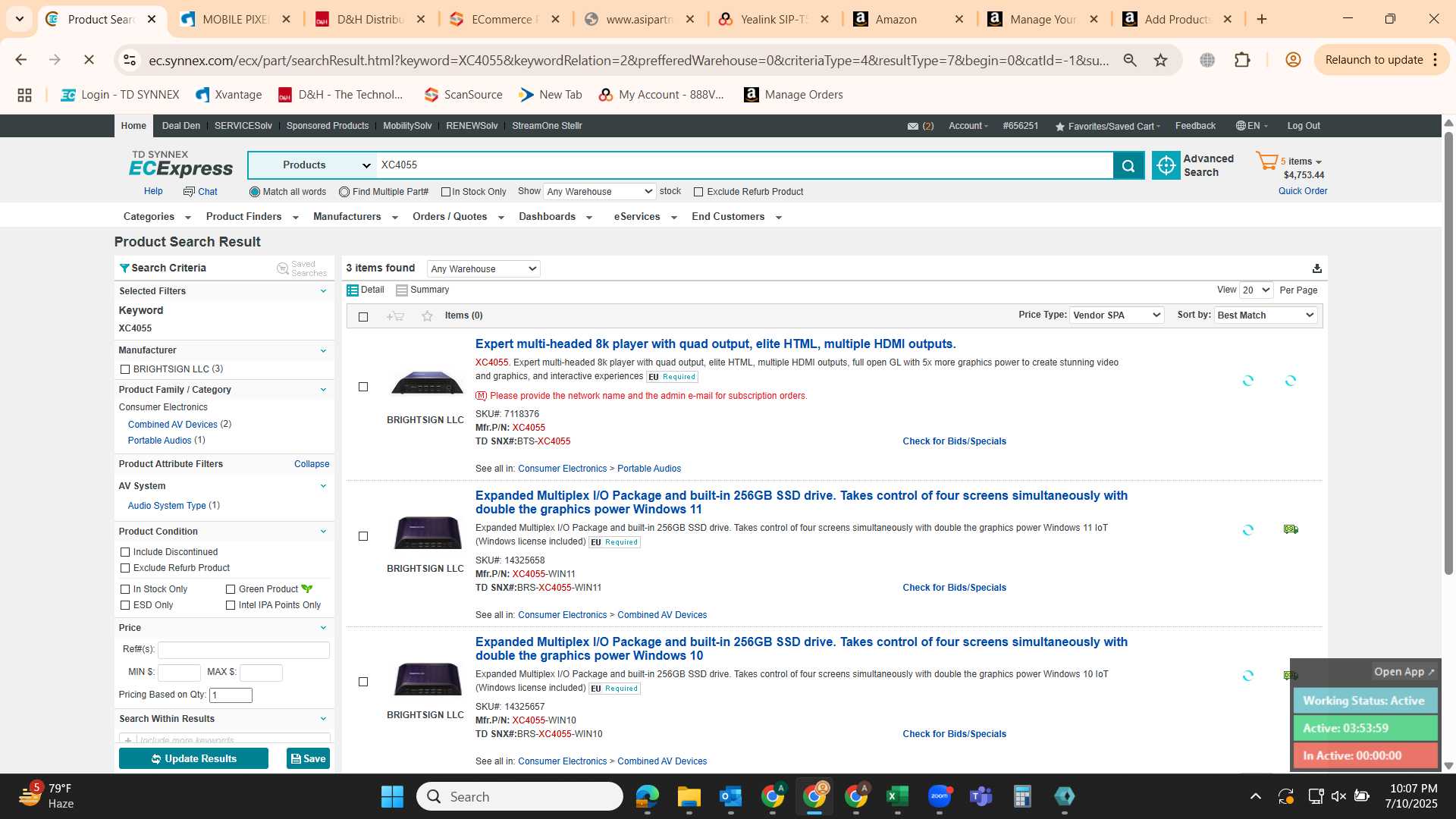Open BrightSign XC4055 first product thumbnail
Viewport: 1456px width, 819px height.
427,383
